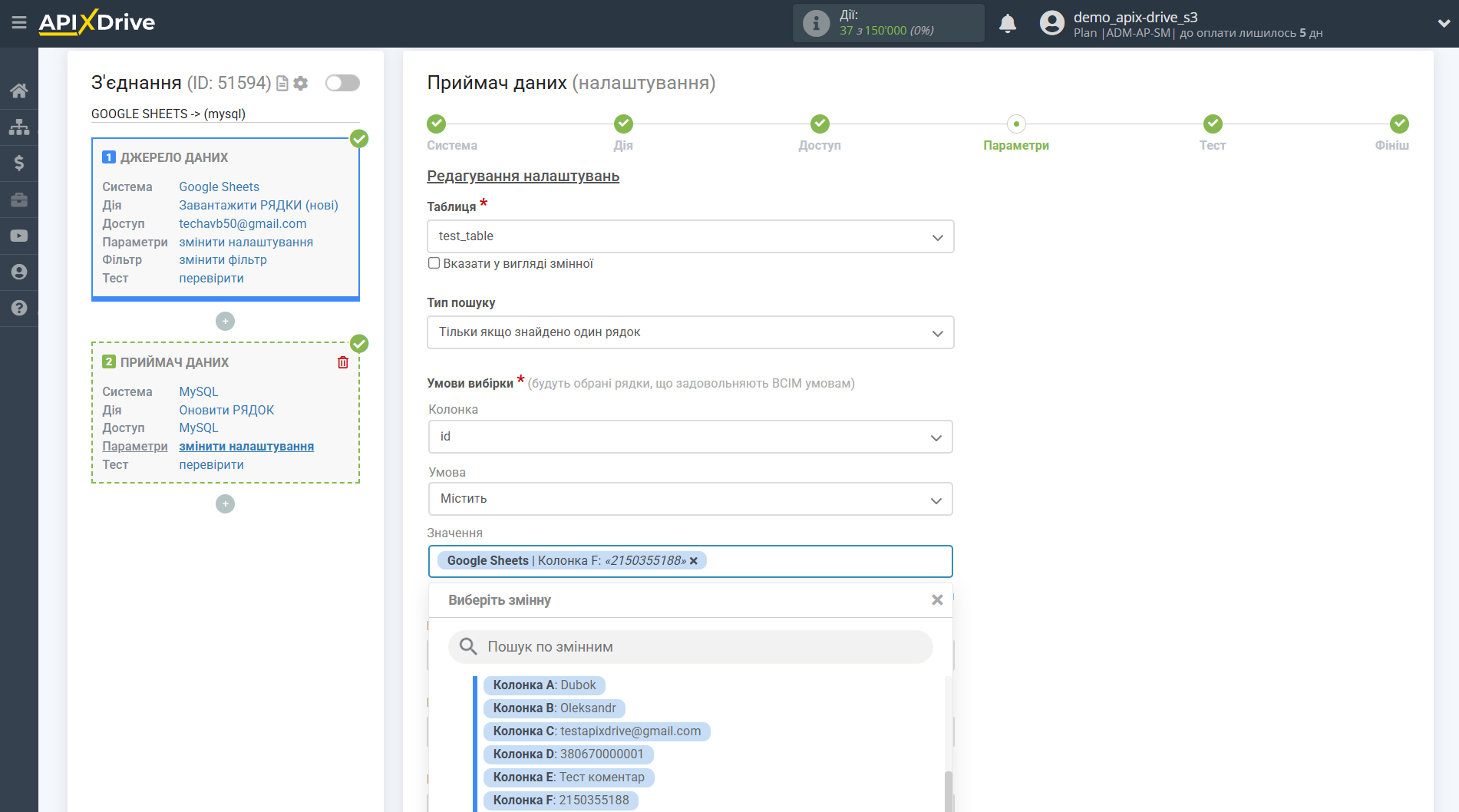Focus the variable search field
This screenshot has height=812, width=1459.
(x=690, y=647)
